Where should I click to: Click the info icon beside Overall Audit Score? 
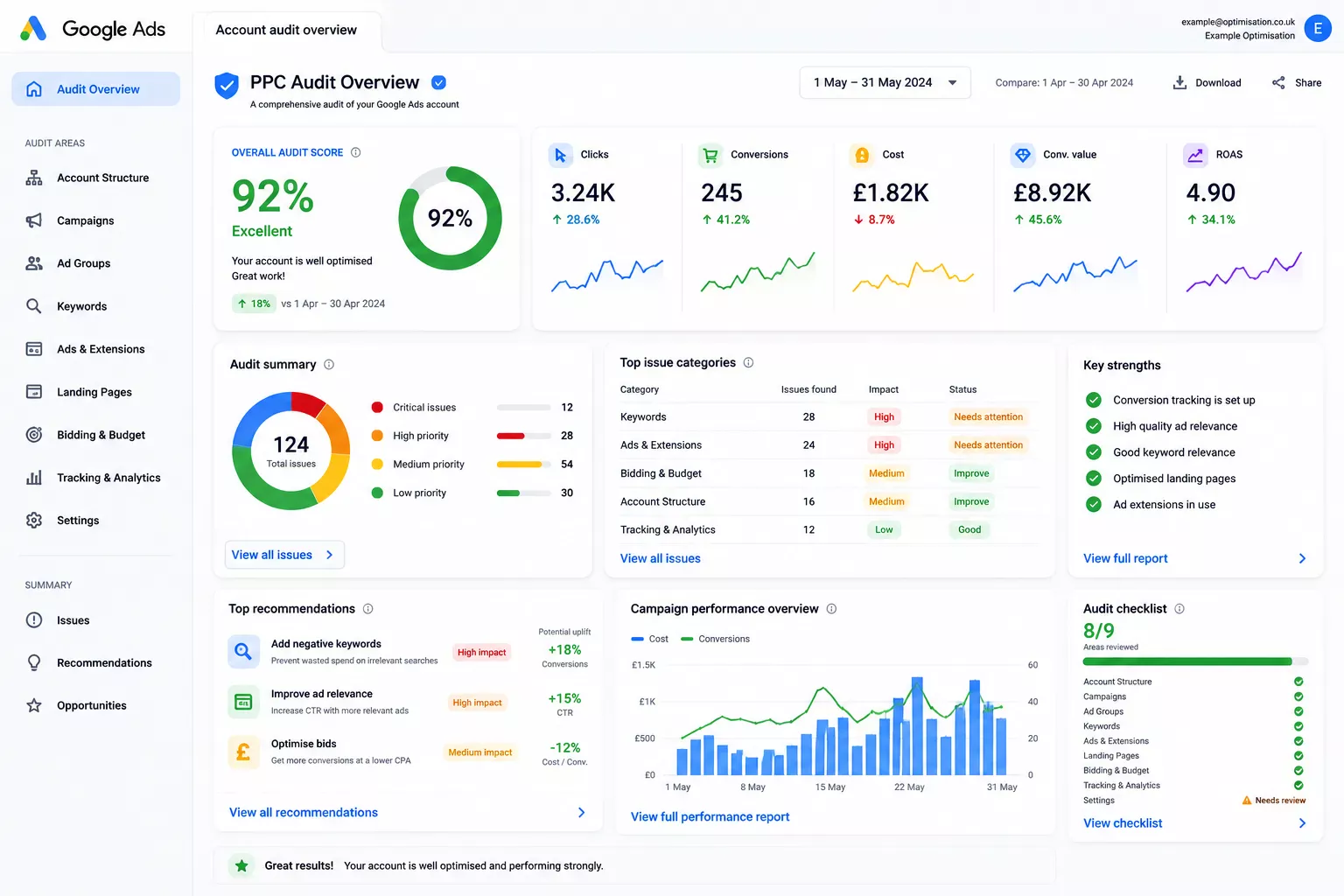pyautogui.click(x=356, y=152)
